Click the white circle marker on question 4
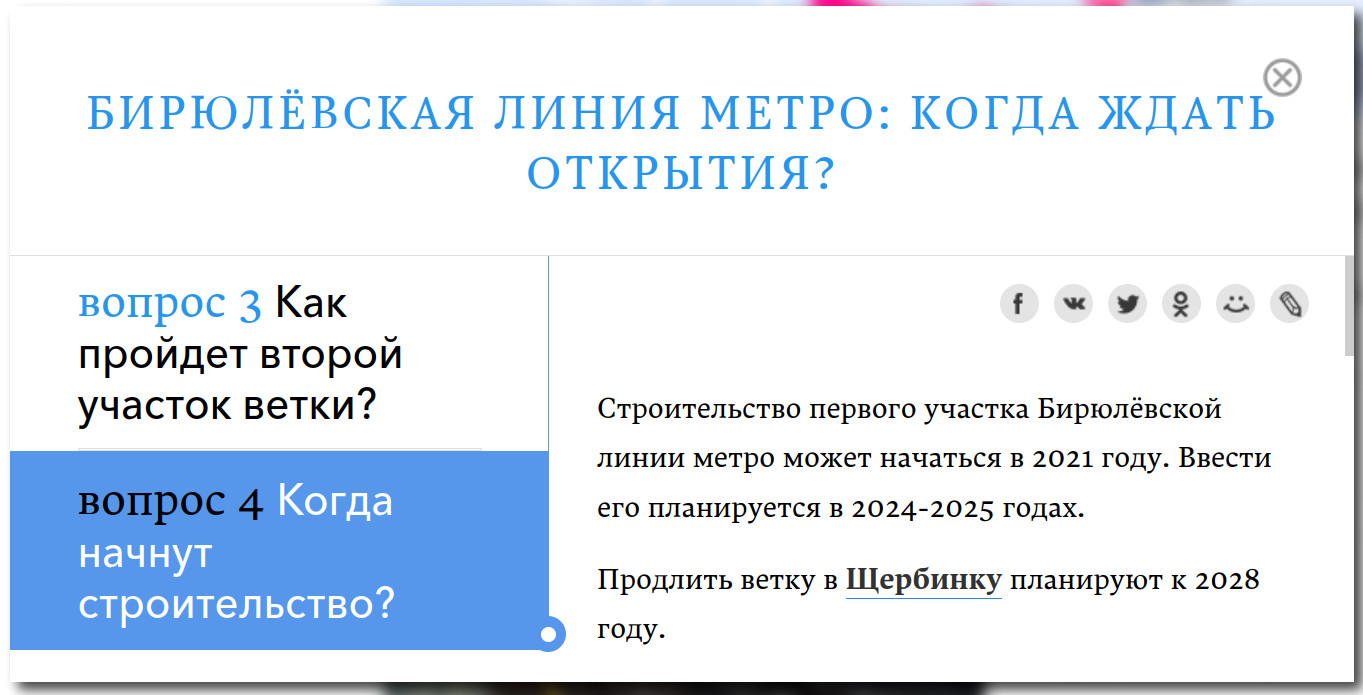Screen dimensions: 1363x695 coord(548,634)
